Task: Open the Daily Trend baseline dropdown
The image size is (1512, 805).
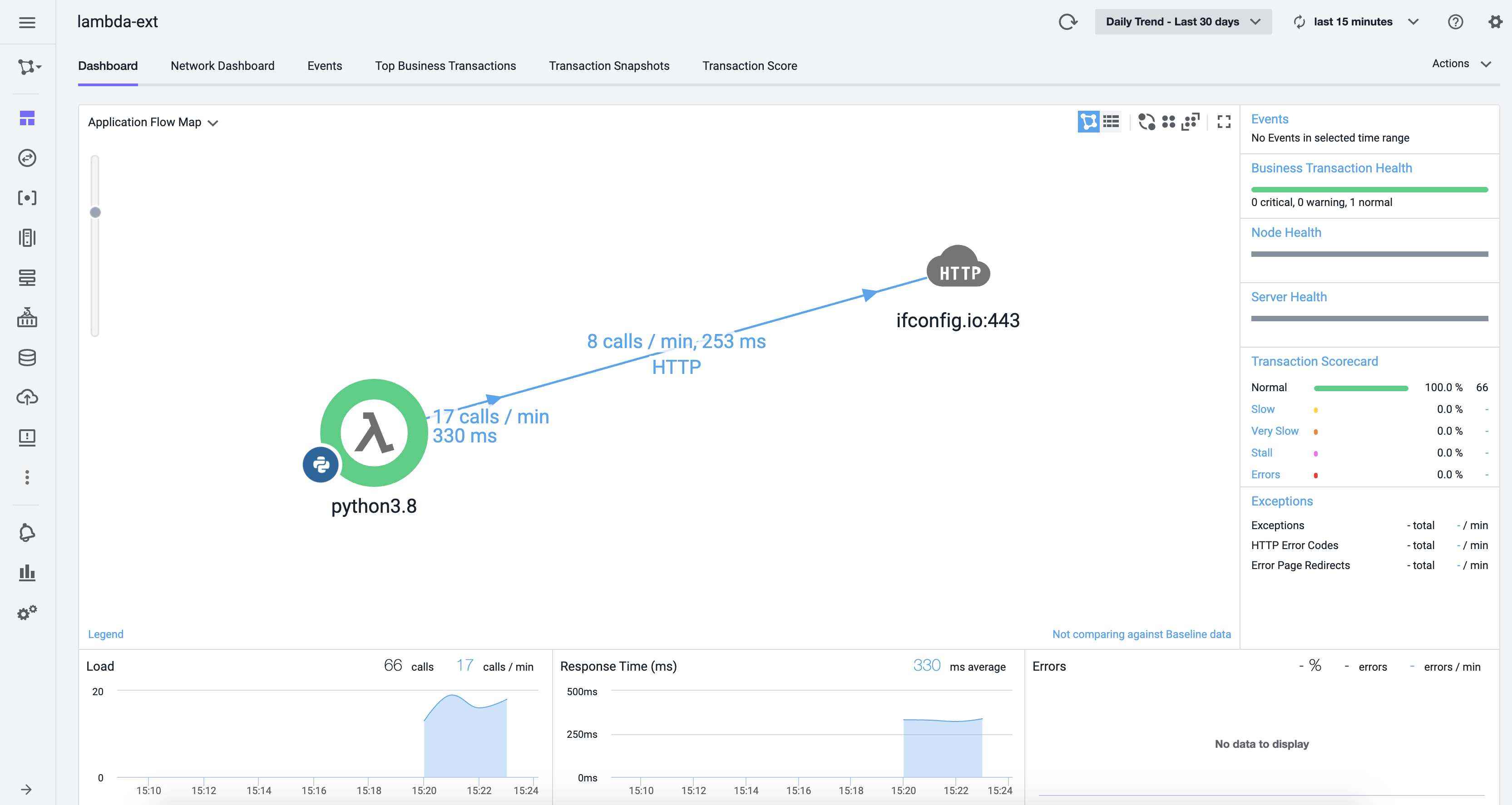Action: [x=1183, y=22]
